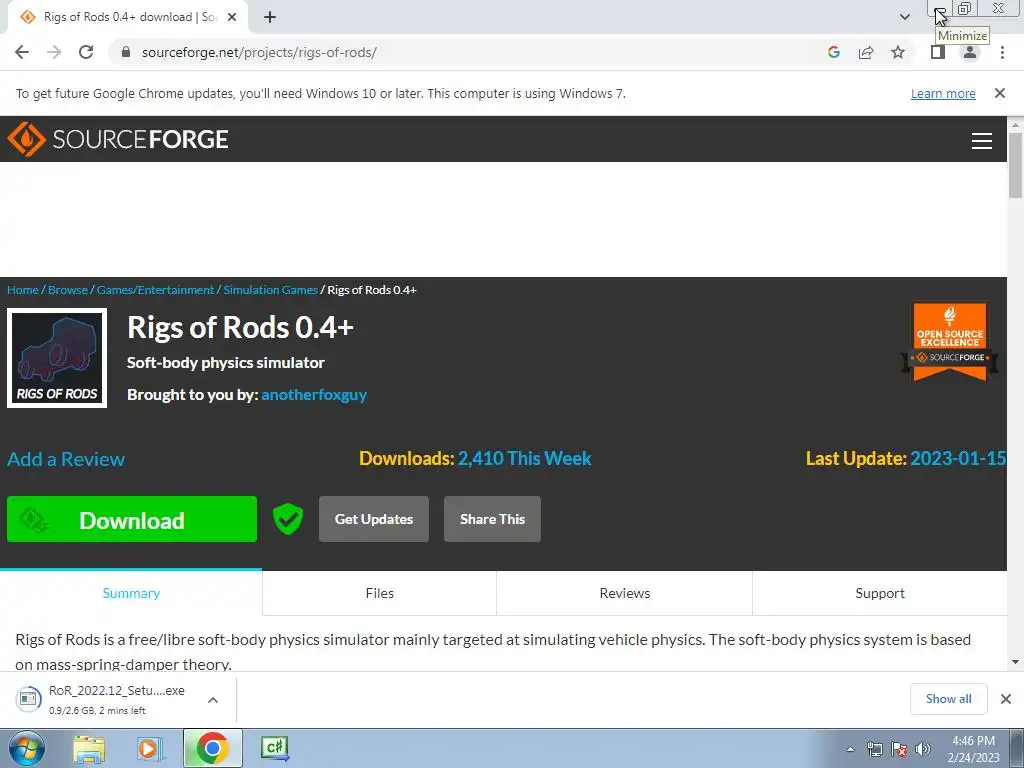Click the Chrome taskbar icon

click(212, 748)
